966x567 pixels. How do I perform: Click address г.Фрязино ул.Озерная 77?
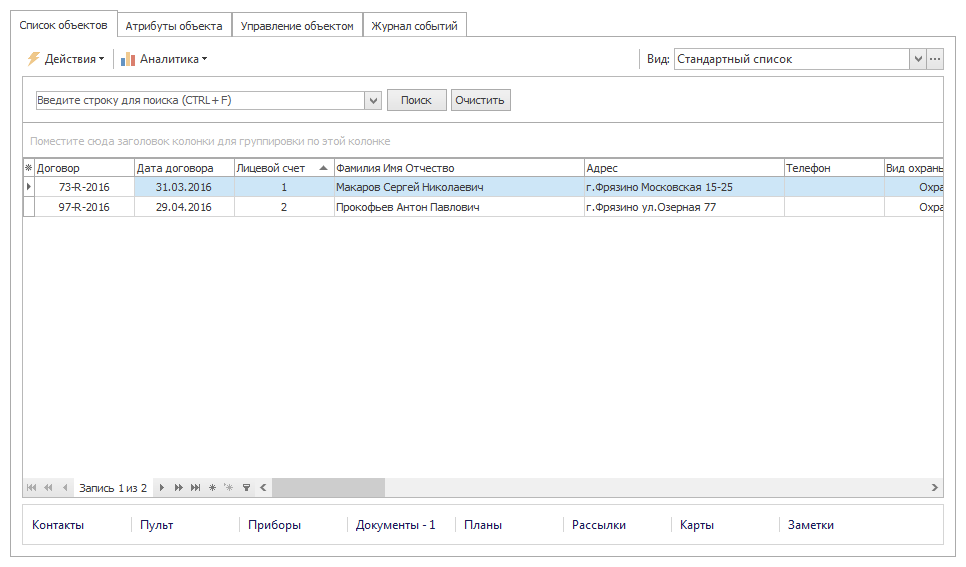(684, 207)
